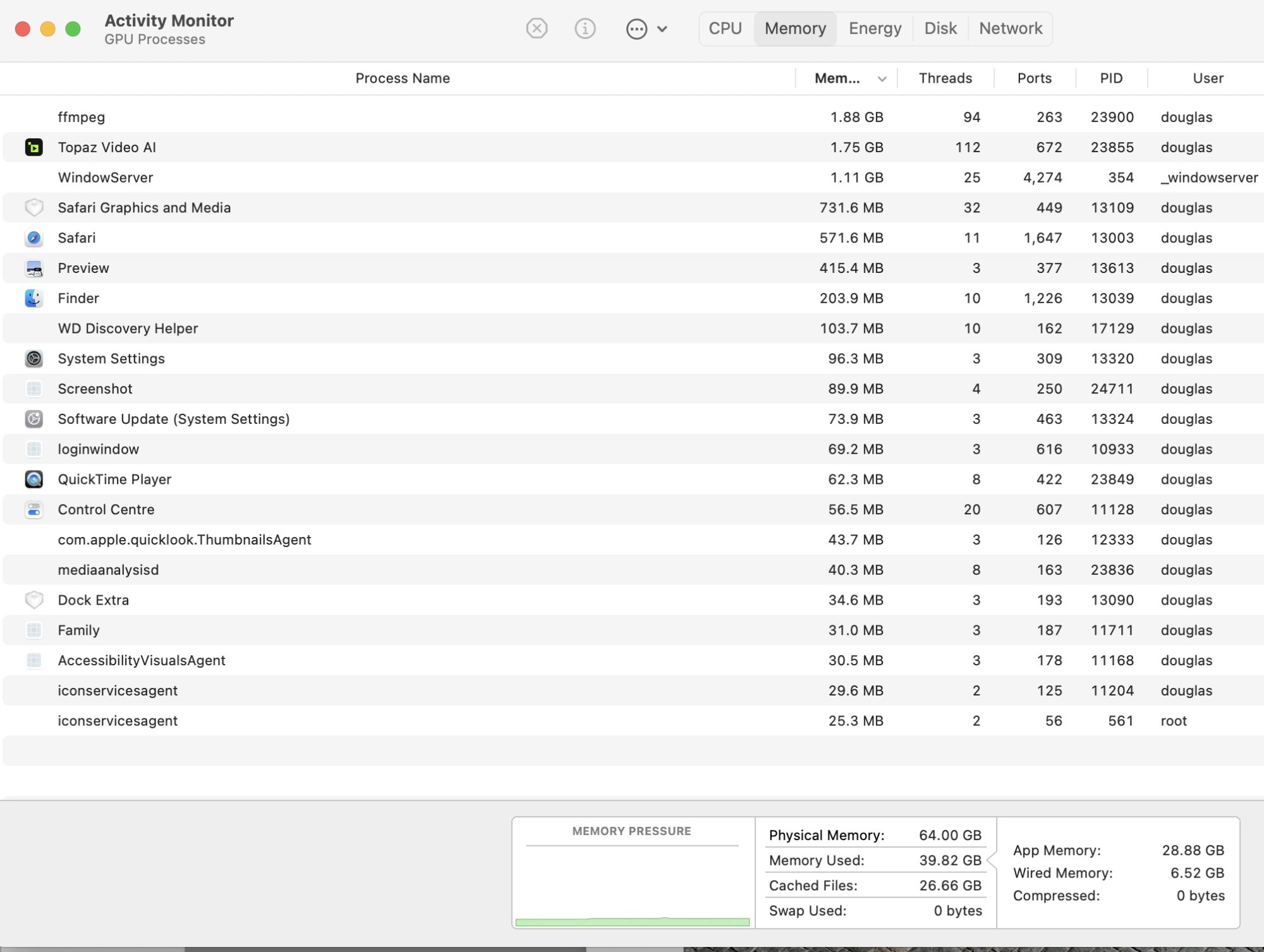Viewport: 1264px width, 952px height.
Task: Click the Finder face icon
Action: click(34, 298)
